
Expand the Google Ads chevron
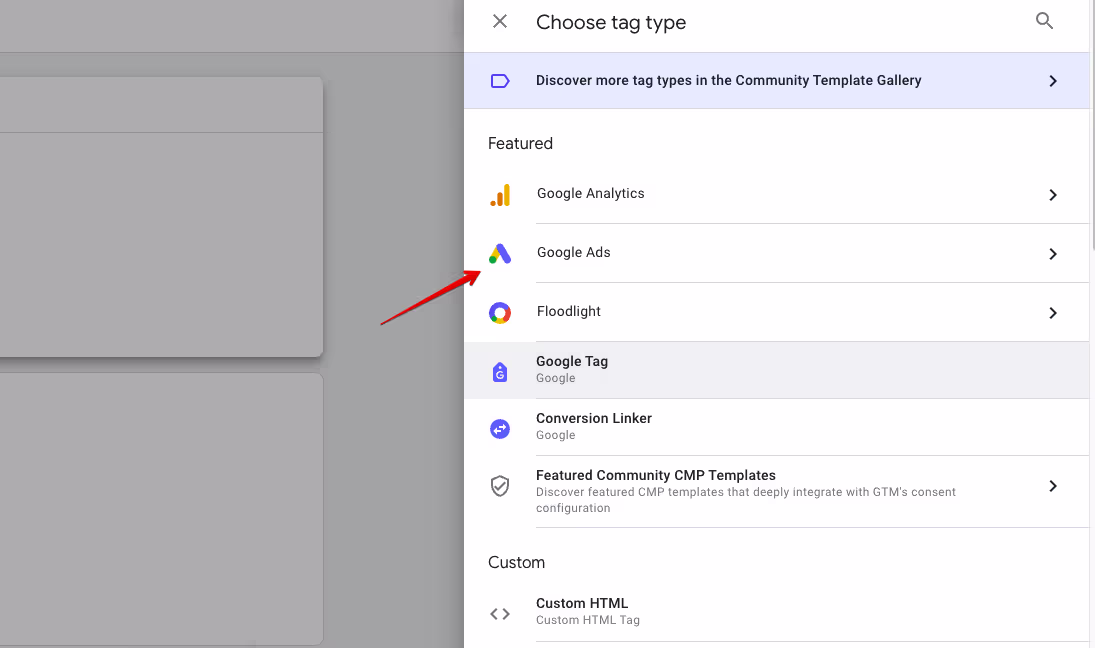coord(1052,253)
